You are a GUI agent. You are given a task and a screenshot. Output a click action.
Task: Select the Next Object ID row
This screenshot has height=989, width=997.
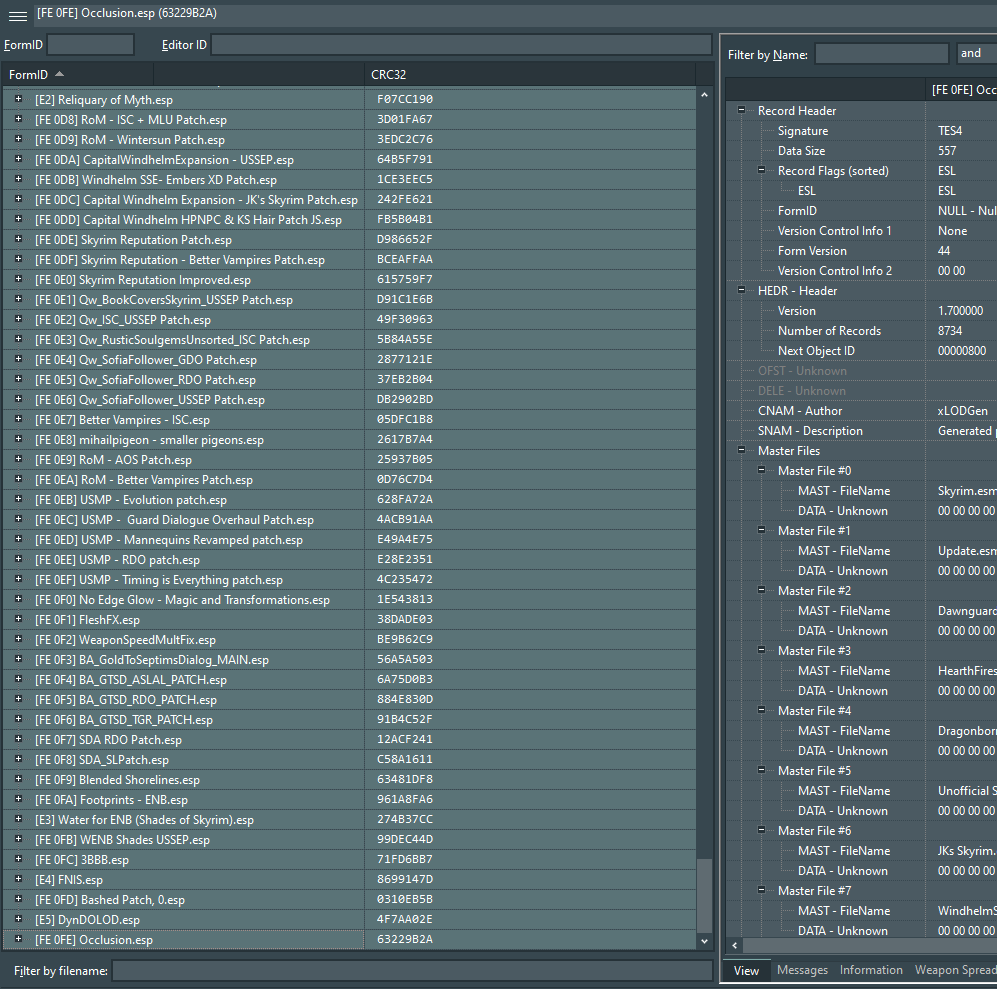[862, 350]
